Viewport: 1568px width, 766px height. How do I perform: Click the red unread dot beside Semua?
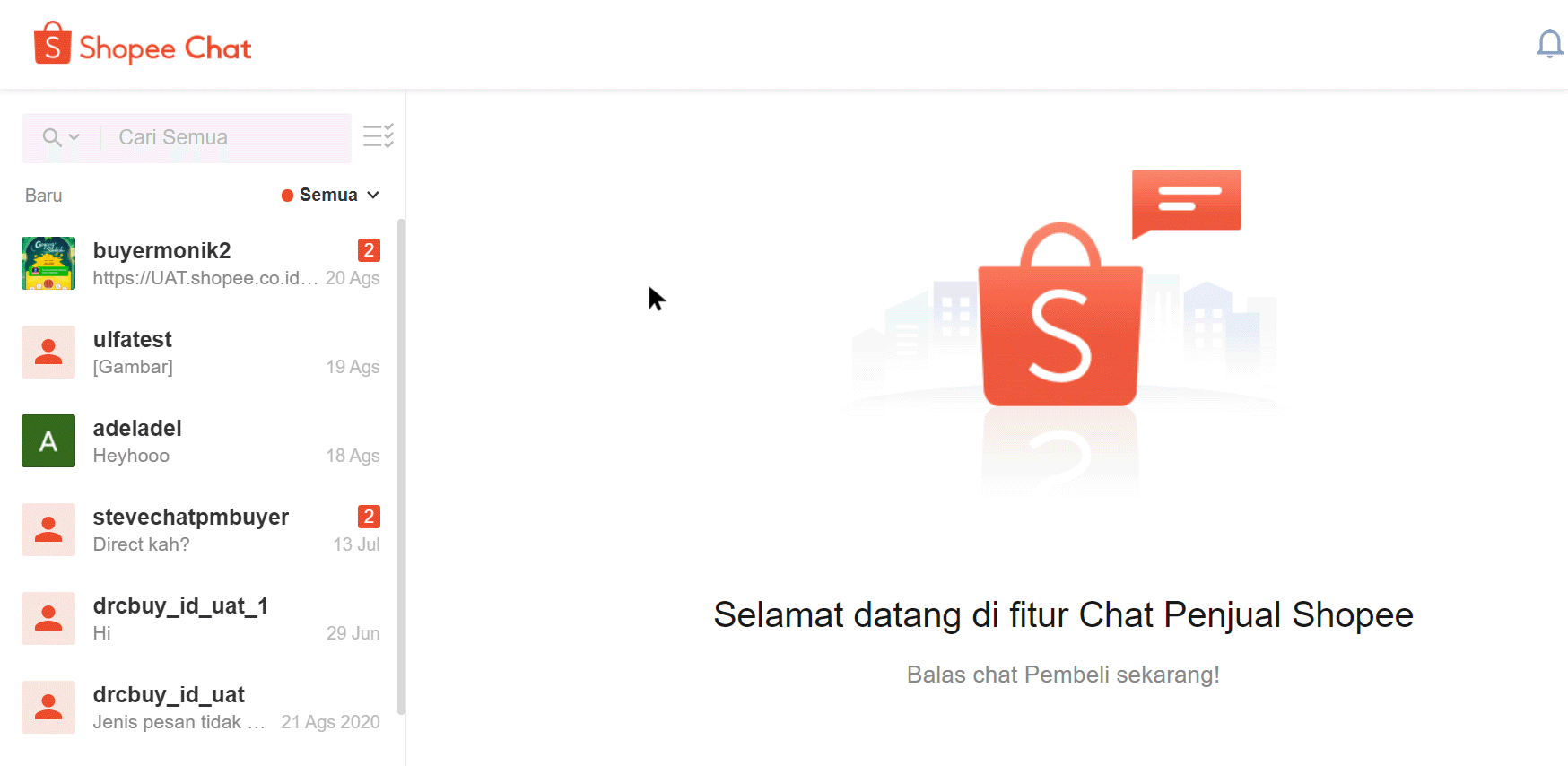click(287, 195)
